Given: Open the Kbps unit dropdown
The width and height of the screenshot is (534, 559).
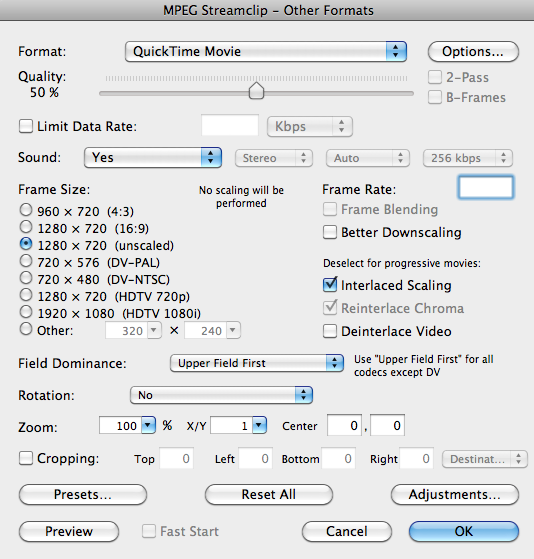Looking at the screenshot, I should pyautogui.click(x=310, y=126).
